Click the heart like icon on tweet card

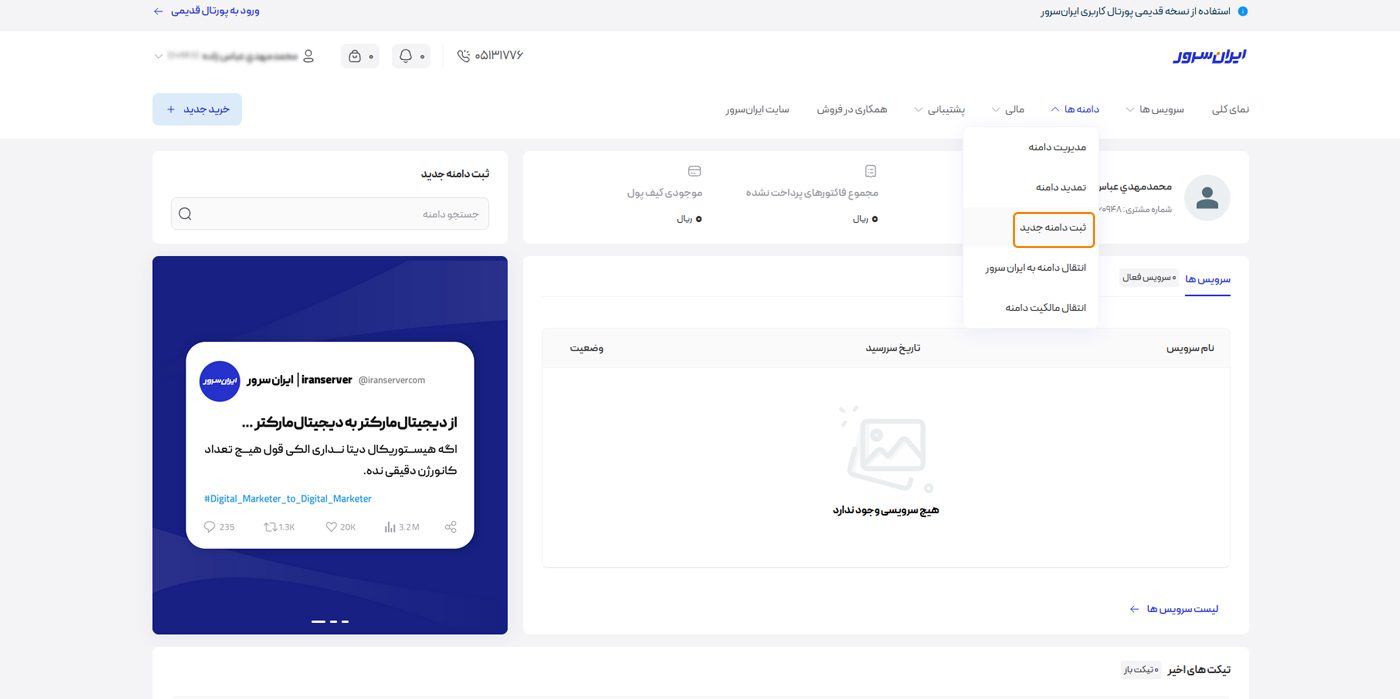(x=331, y=527)
